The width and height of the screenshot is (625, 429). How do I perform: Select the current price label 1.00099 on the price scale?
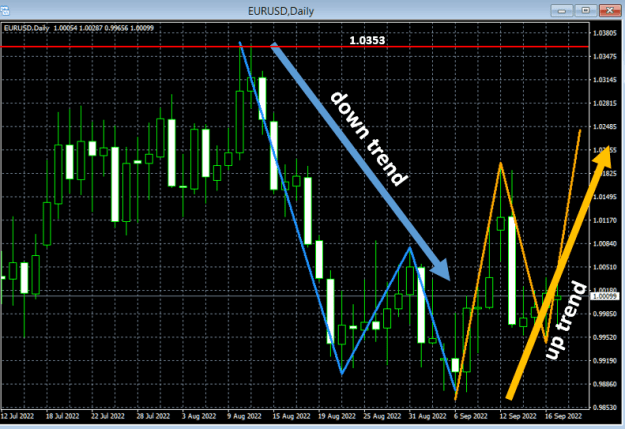click(x=605, y=296)
